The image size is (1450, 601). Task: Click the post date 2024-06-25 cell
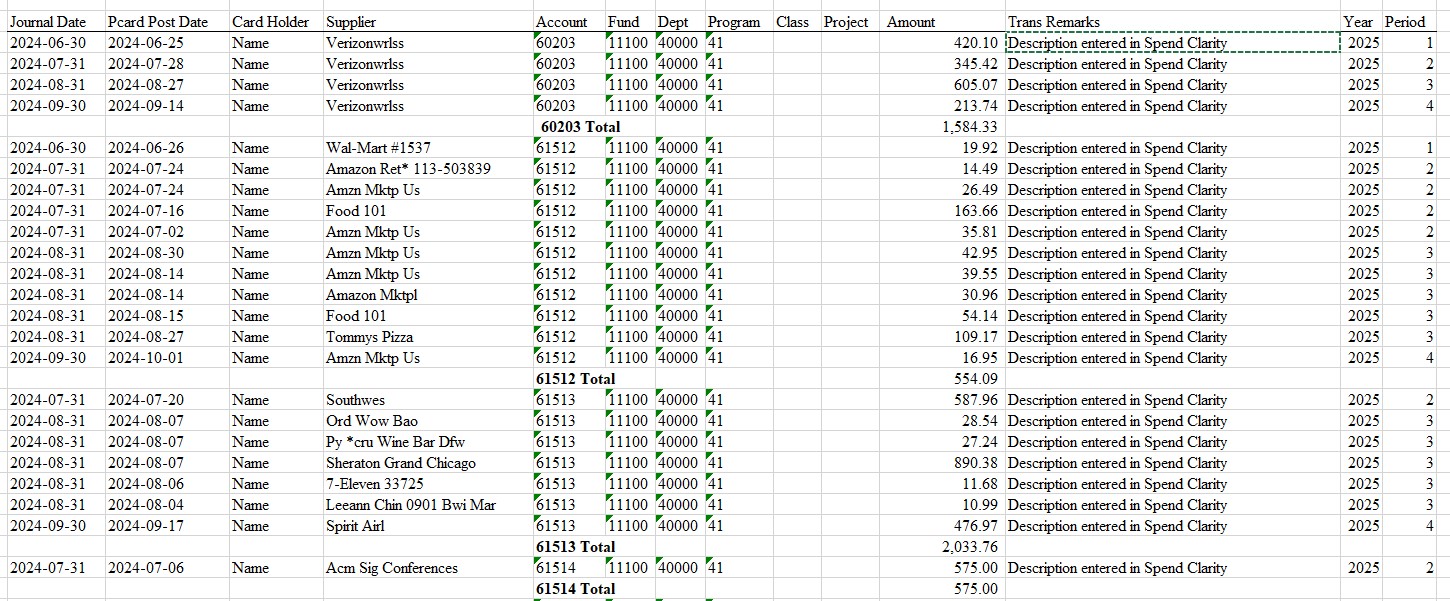click(x=167, y=43)
